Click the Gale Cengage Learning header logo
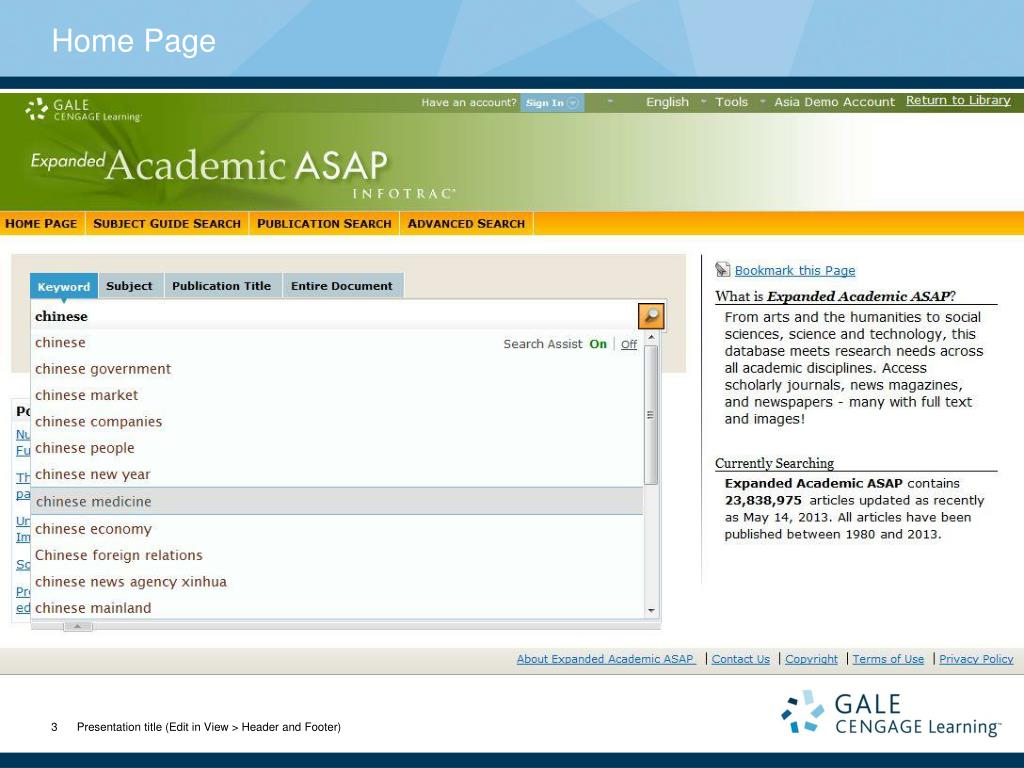 click(83, 110)
